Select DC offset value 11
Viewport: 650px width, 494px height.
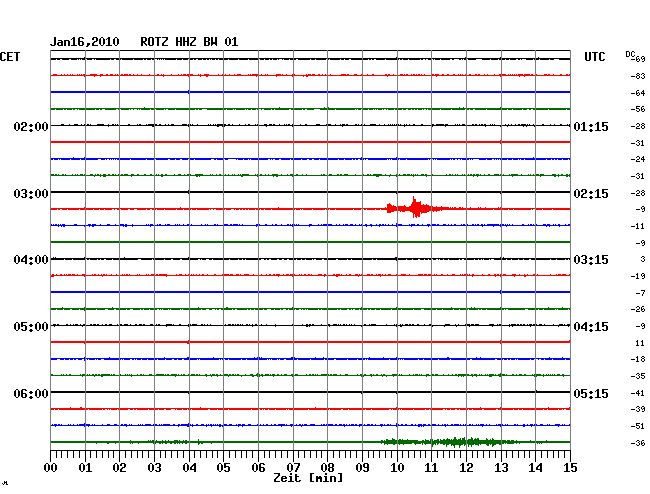(x=640, y=343)
